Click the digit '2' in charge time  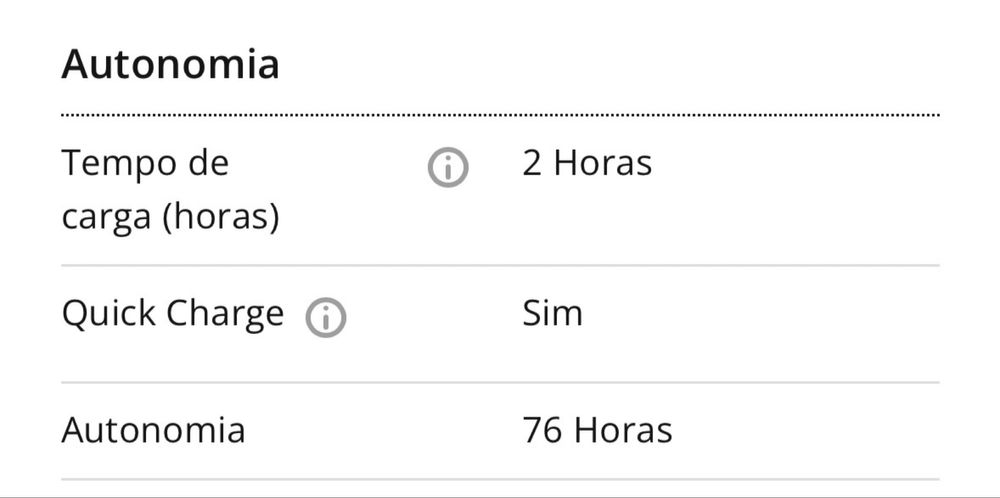pyautogui.click(x=532, y=162)
